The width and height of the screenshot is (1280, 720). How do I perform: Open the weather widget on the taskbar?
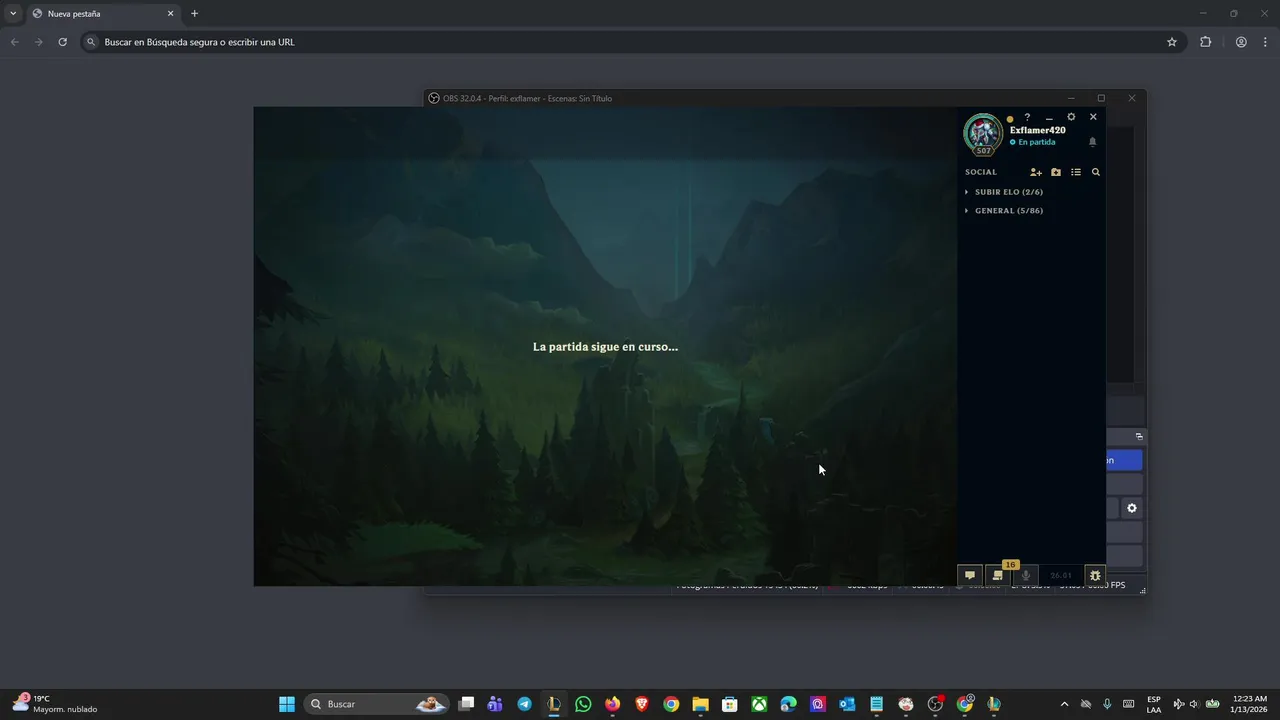pos(55,704)
